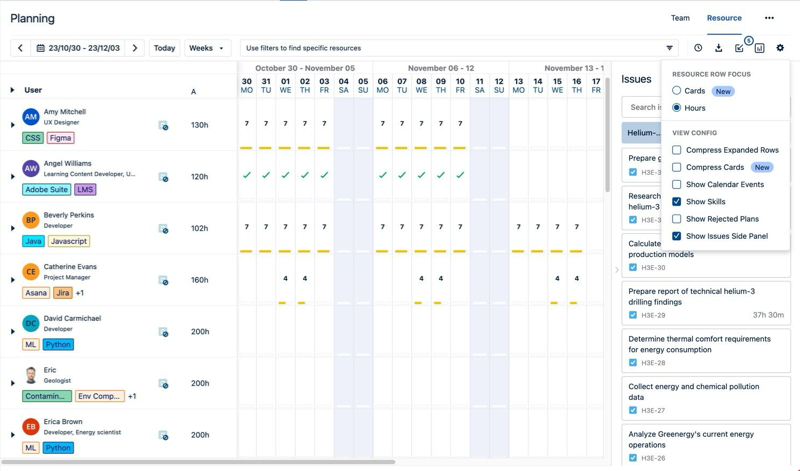This screenshot has height=471, width=800.
Task: Expand Catherine Evans's resource row
Action: coord(13,280)
